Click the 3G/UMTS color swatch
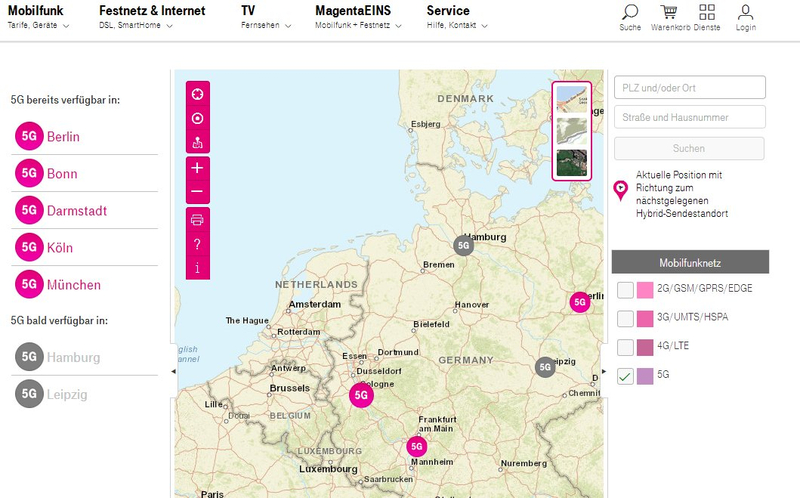Image resolution: width=800 pixels, height=498 pixels. [x=645, y=318]
